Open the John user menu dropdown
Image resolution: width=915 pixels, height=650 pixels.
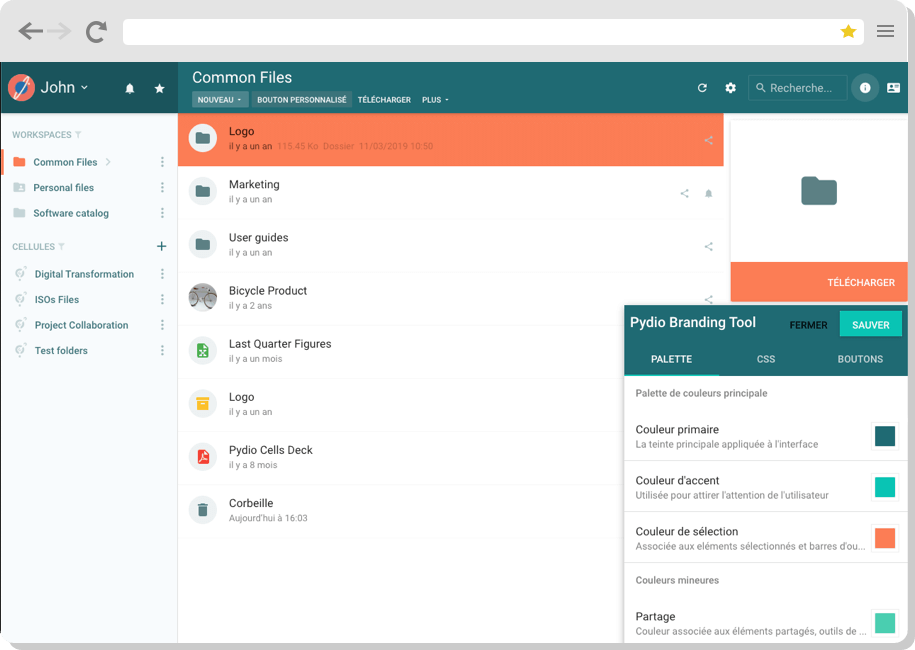point(64,88)
